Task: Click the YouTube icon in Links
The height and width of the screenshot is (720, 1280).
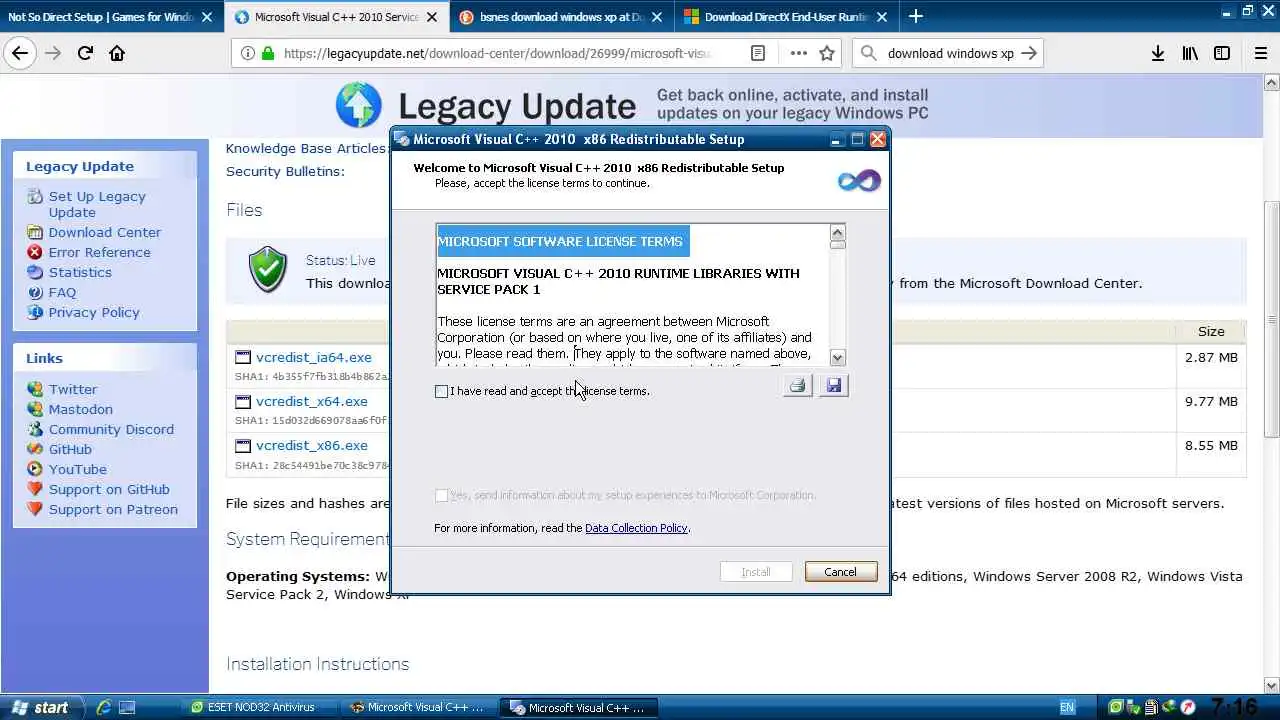Action: [35, 469]
